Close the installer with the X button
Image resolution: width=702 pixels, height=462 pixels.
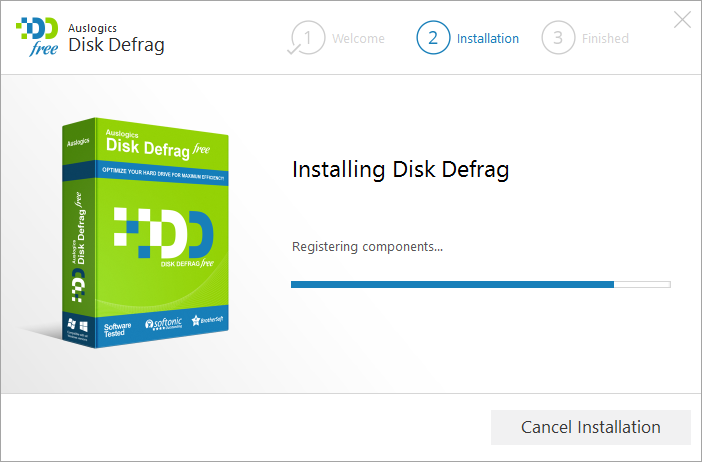[x=682, y=20]
